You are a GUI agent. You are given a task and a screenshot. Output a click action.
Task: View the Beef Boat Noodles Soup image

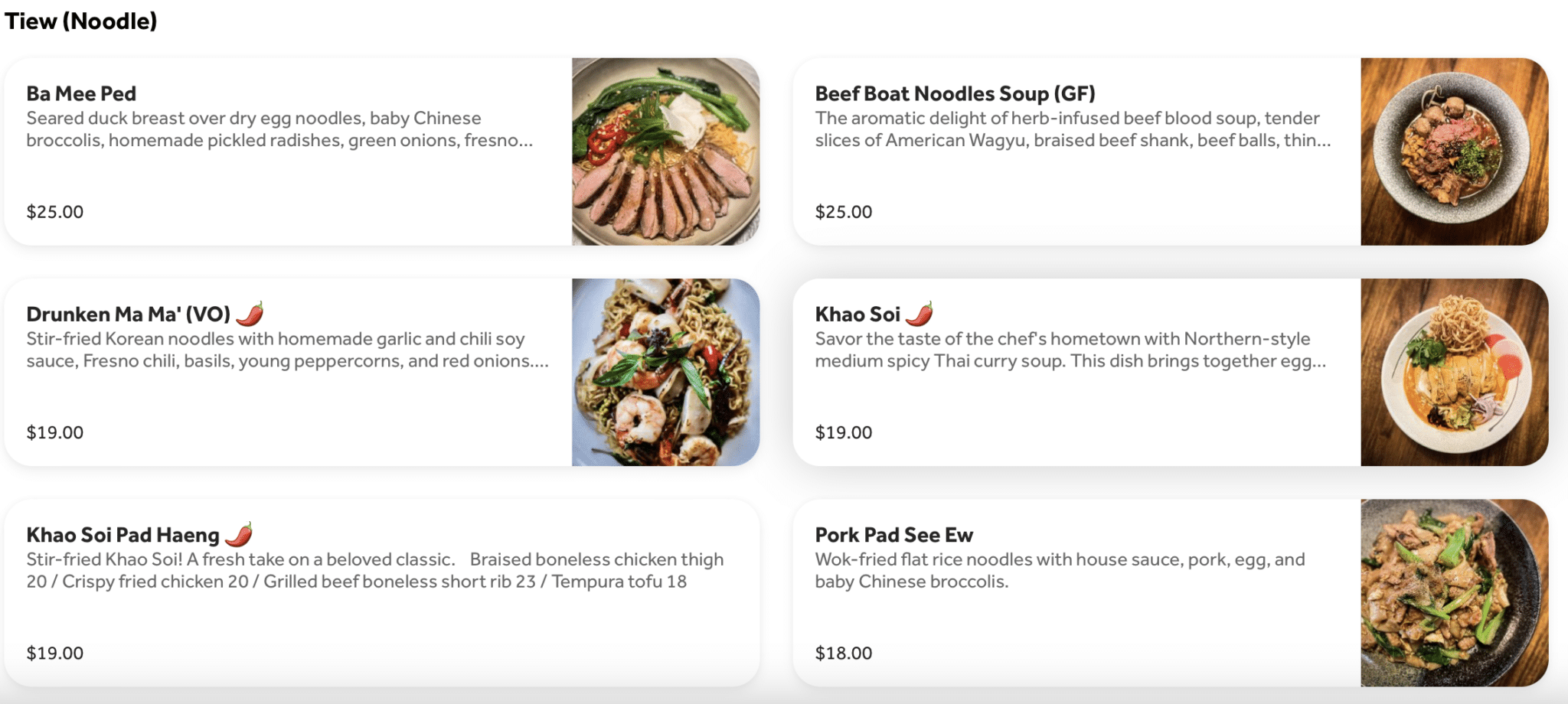(x=1454, y=151)
